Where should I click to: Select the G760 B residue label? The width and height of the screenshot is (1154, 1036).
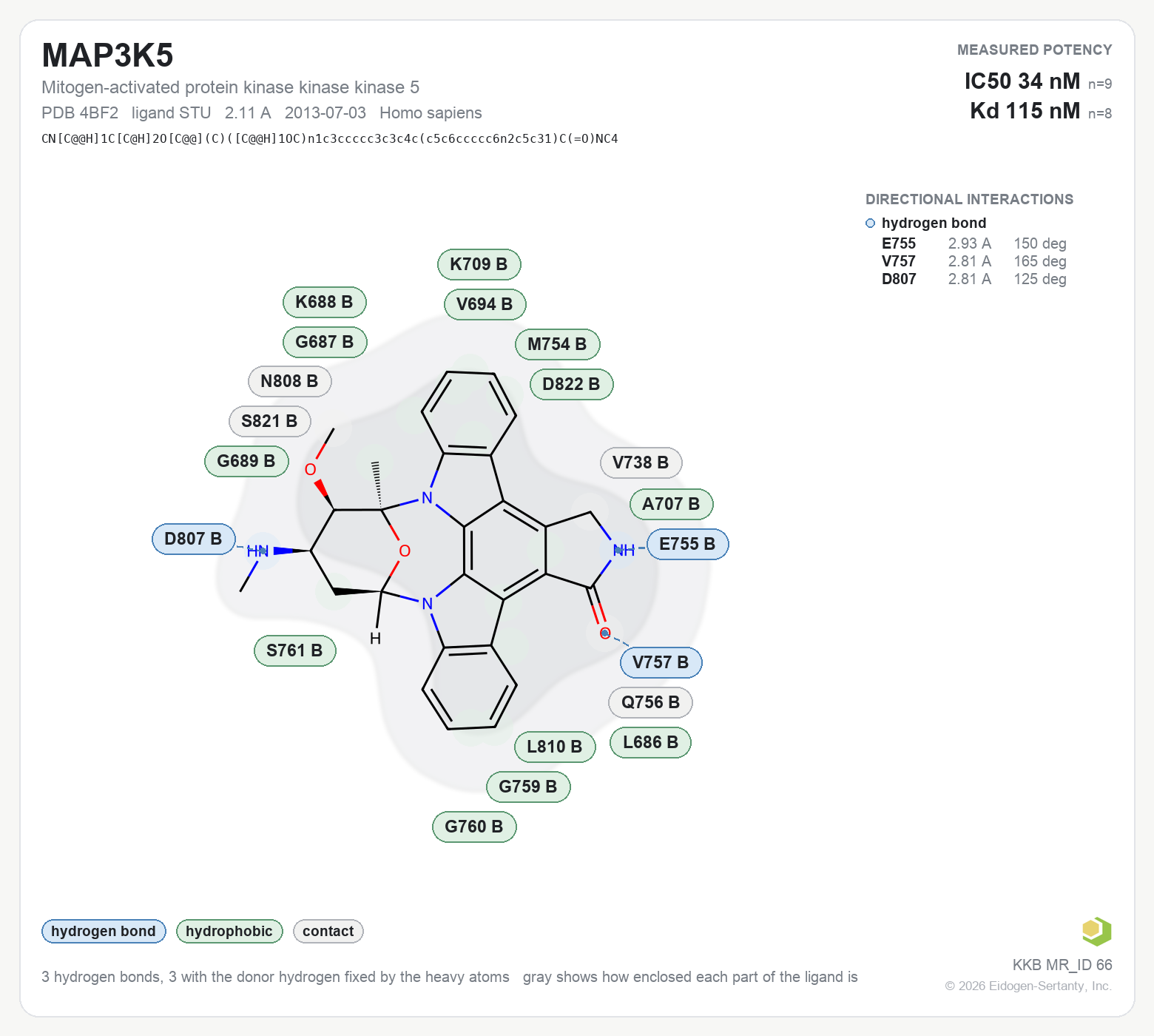[x=474, y=827]
